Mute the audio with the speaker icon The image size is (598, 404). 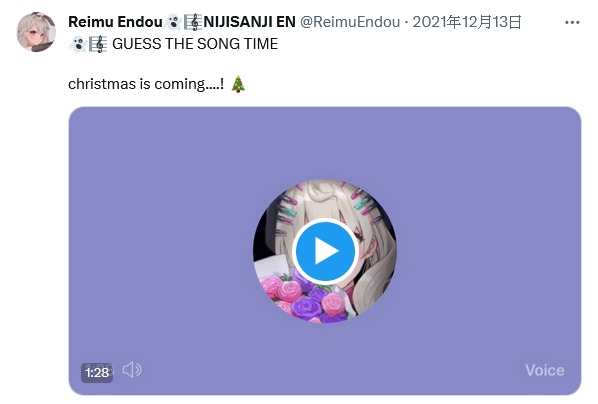132,370
